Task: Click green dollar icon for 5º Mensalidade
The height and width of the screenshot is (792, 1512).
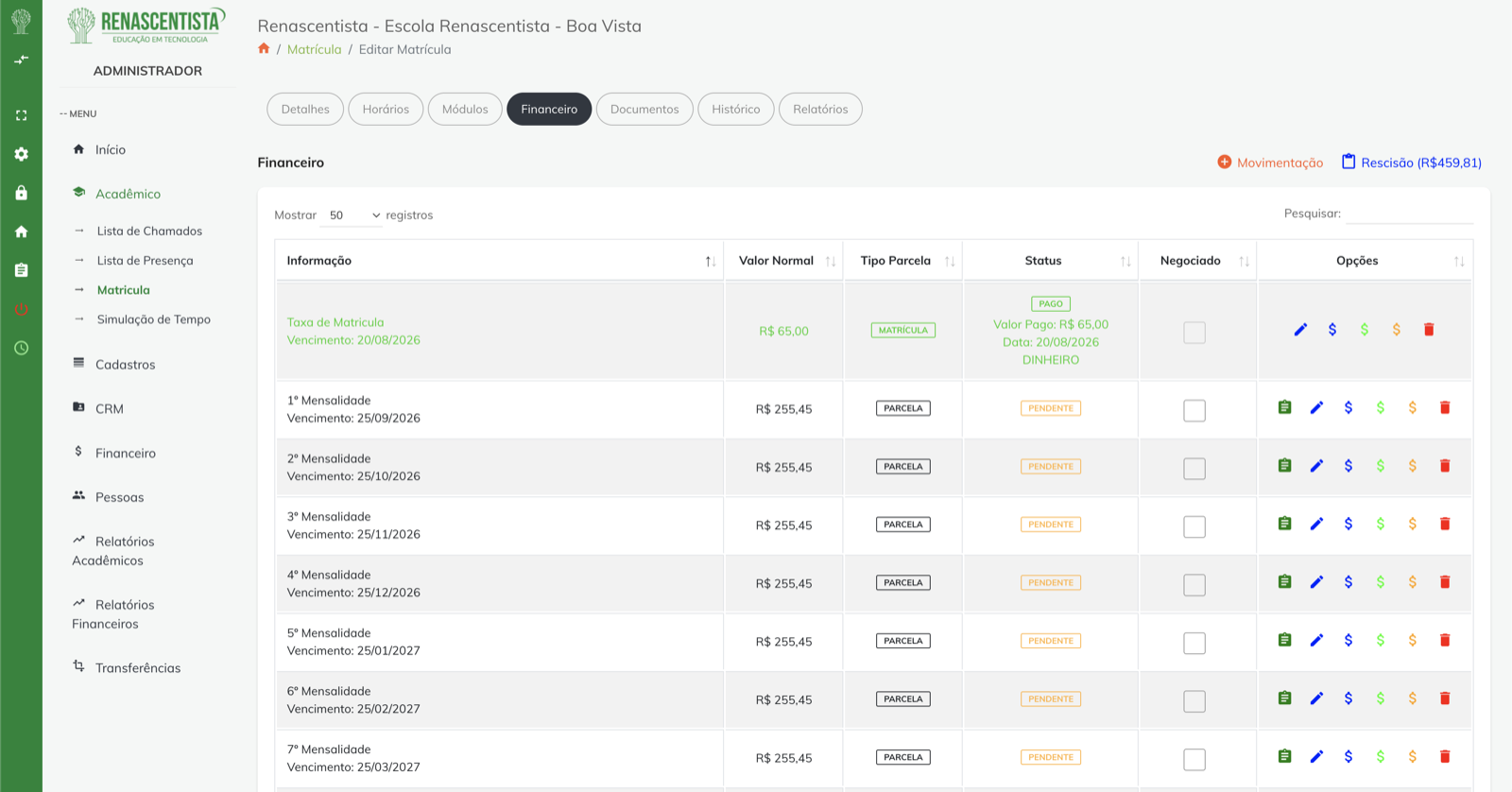Action: pos(1381,640)
